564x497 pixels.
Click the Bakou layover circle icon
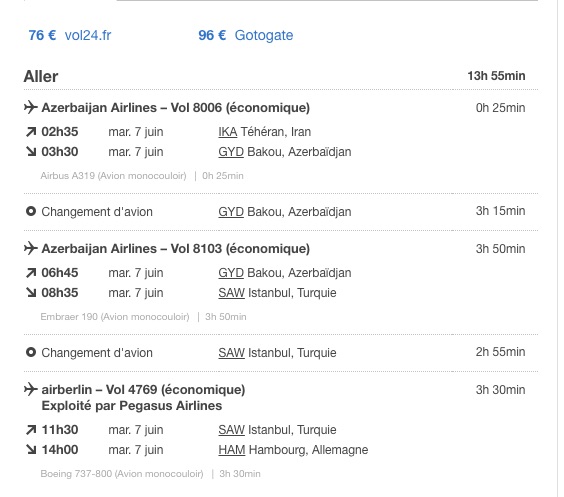click(x=31, y=211)
